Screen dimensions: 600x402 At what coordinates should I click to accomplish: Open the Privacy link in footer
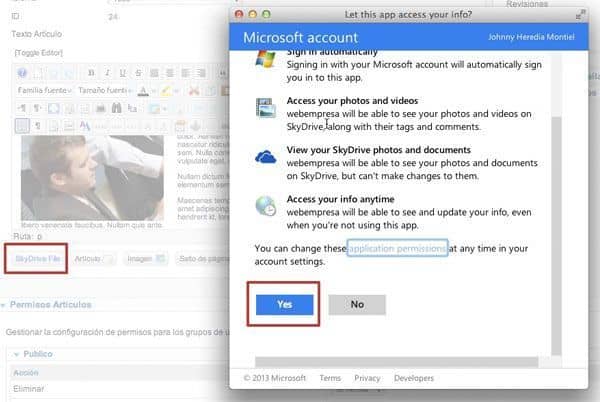(367, 378)
